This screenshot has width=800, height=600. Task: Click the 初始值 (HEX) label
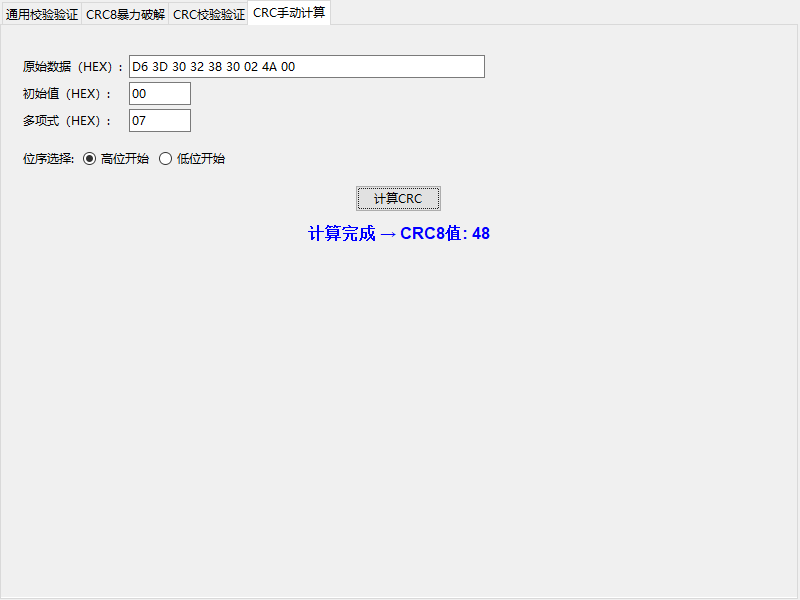67,94
